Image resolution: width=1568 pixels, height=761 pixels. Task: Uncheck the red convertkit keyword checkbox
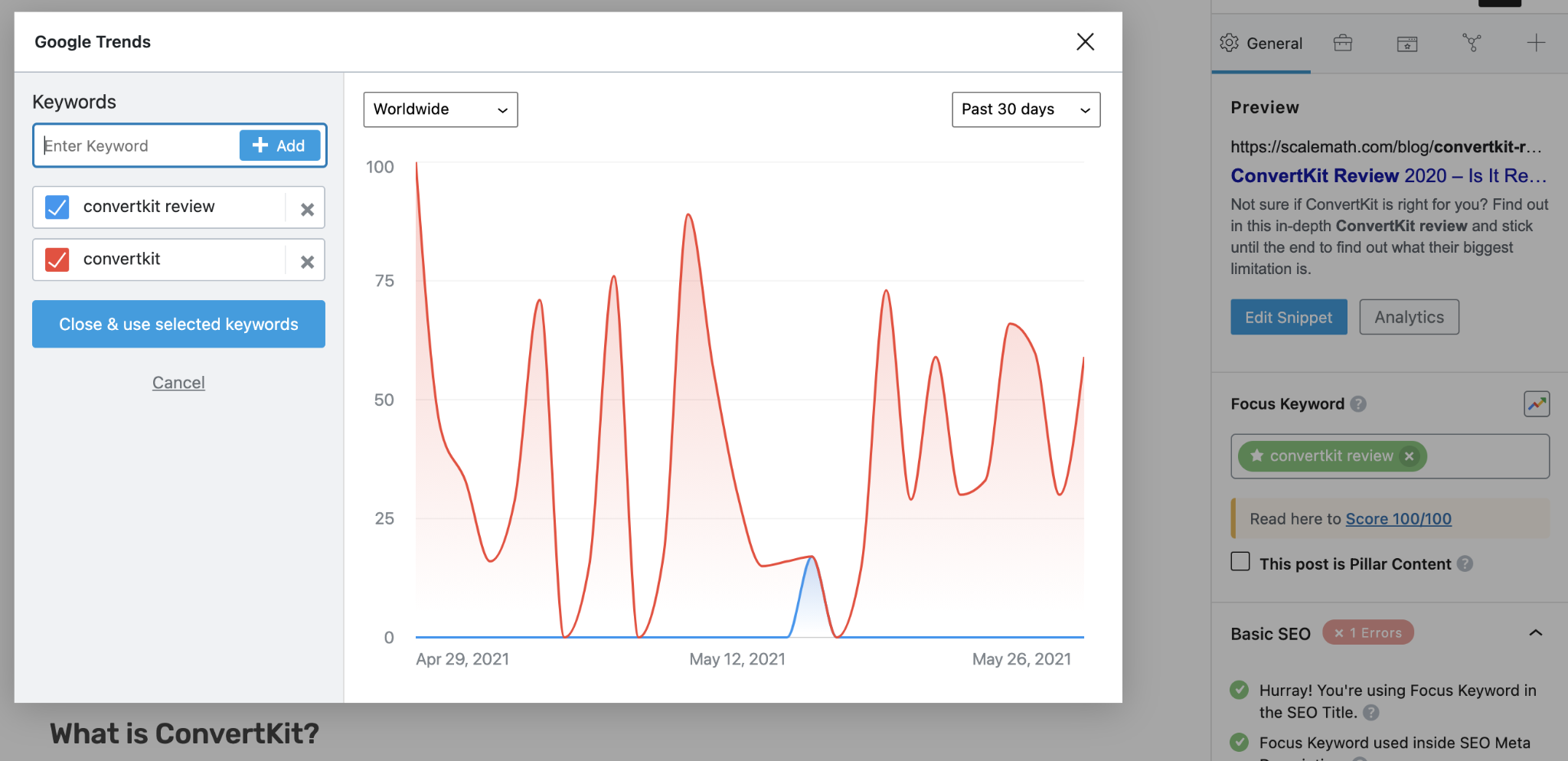[x=57, y=260]
